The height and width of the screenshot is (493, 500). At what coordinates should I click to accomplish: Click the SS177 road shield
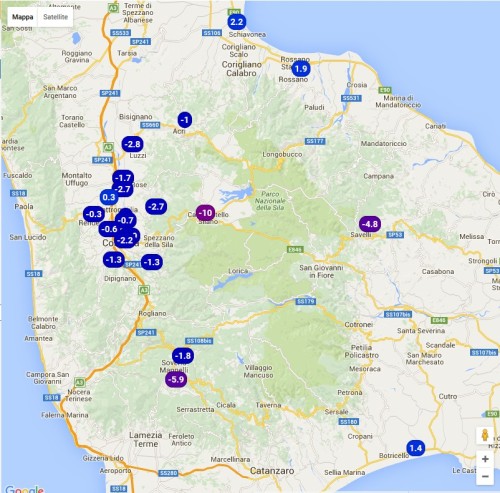(x=315, y=141)
